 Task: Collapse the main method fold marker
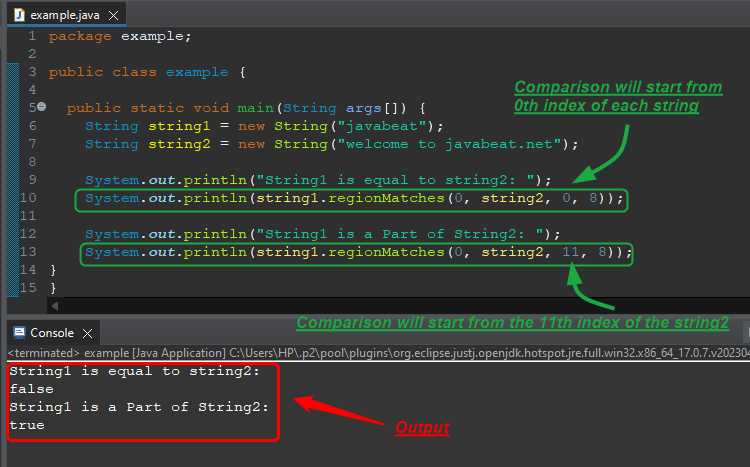42,106
